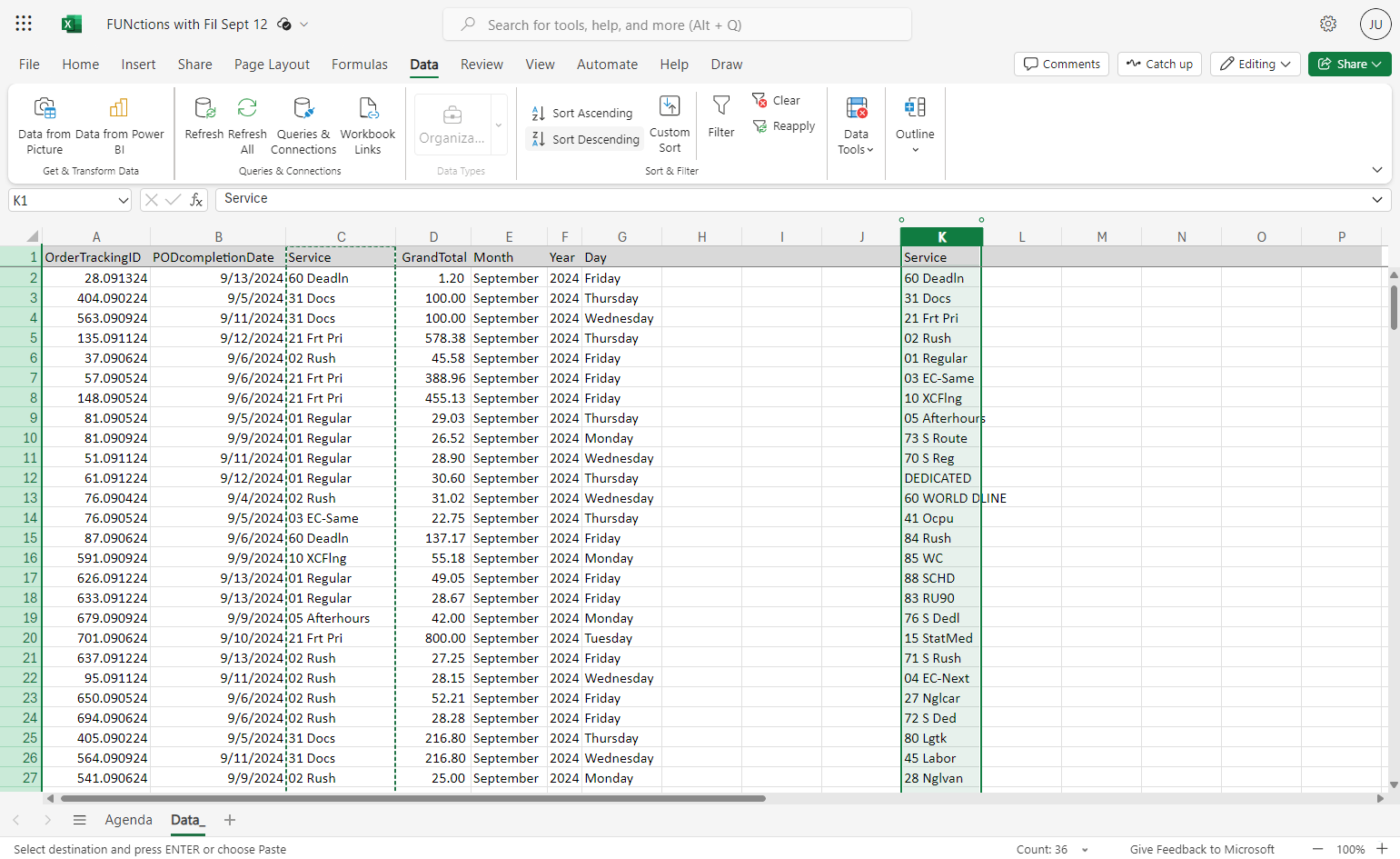1400x859 pixels.
Task: Click the Catch up button
Action: (x=1159, y=64)
